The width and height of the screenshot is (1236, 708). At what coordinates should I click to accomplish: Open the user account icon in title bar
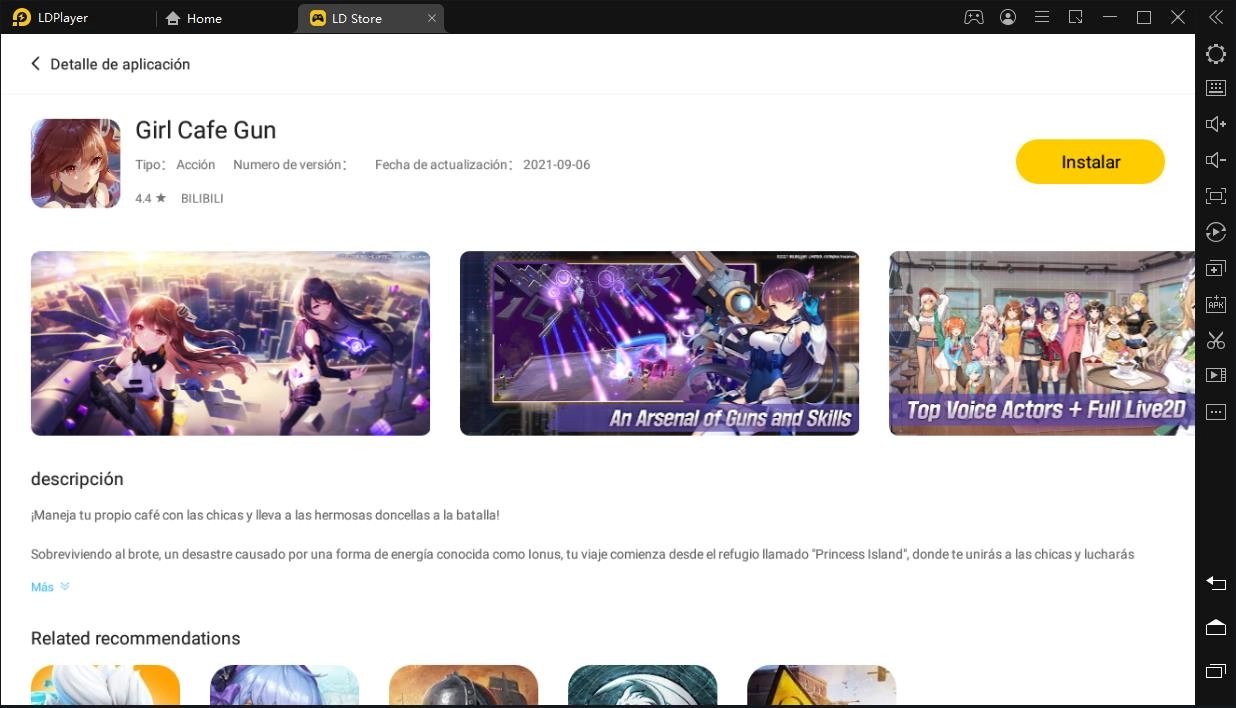[1007, 17]
